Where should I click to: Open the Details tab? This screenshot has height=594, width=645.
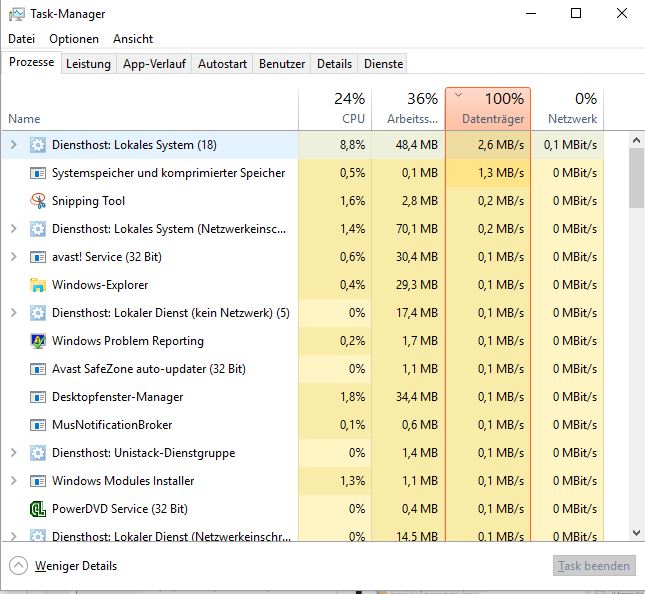click(x=334, y=64)
